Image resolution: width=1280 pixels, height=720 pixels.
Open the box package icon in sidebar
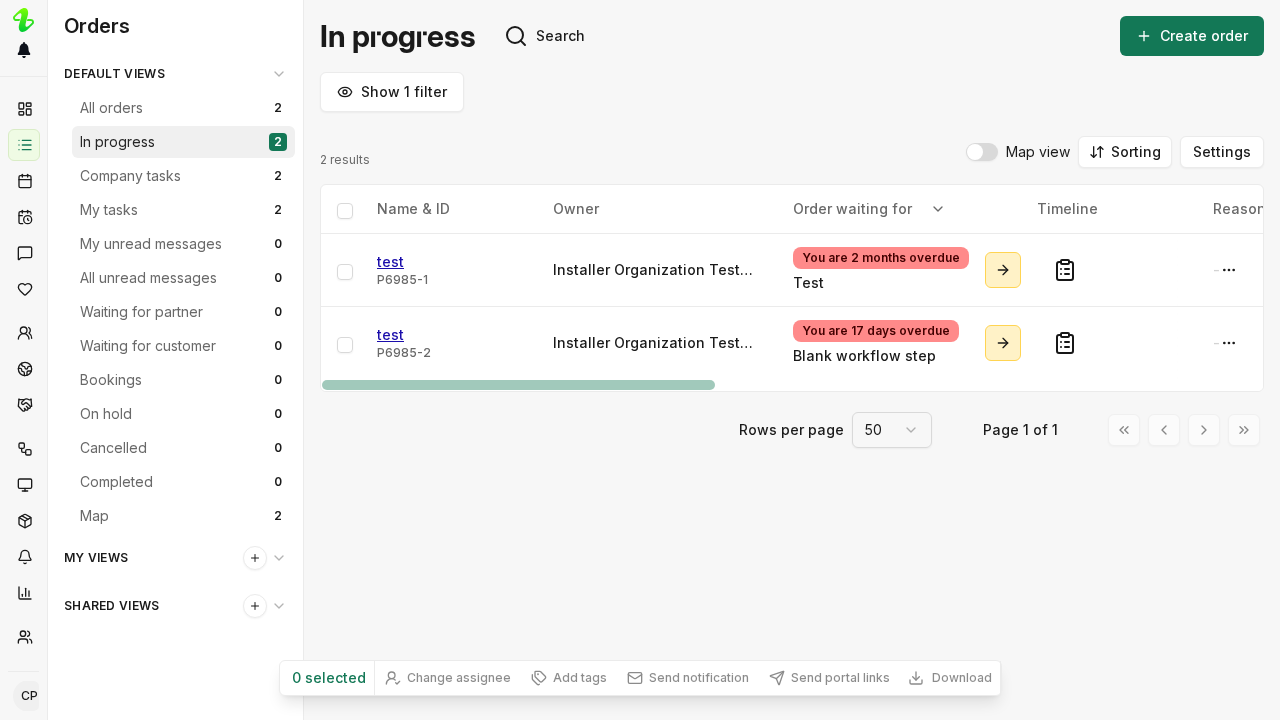25,521
